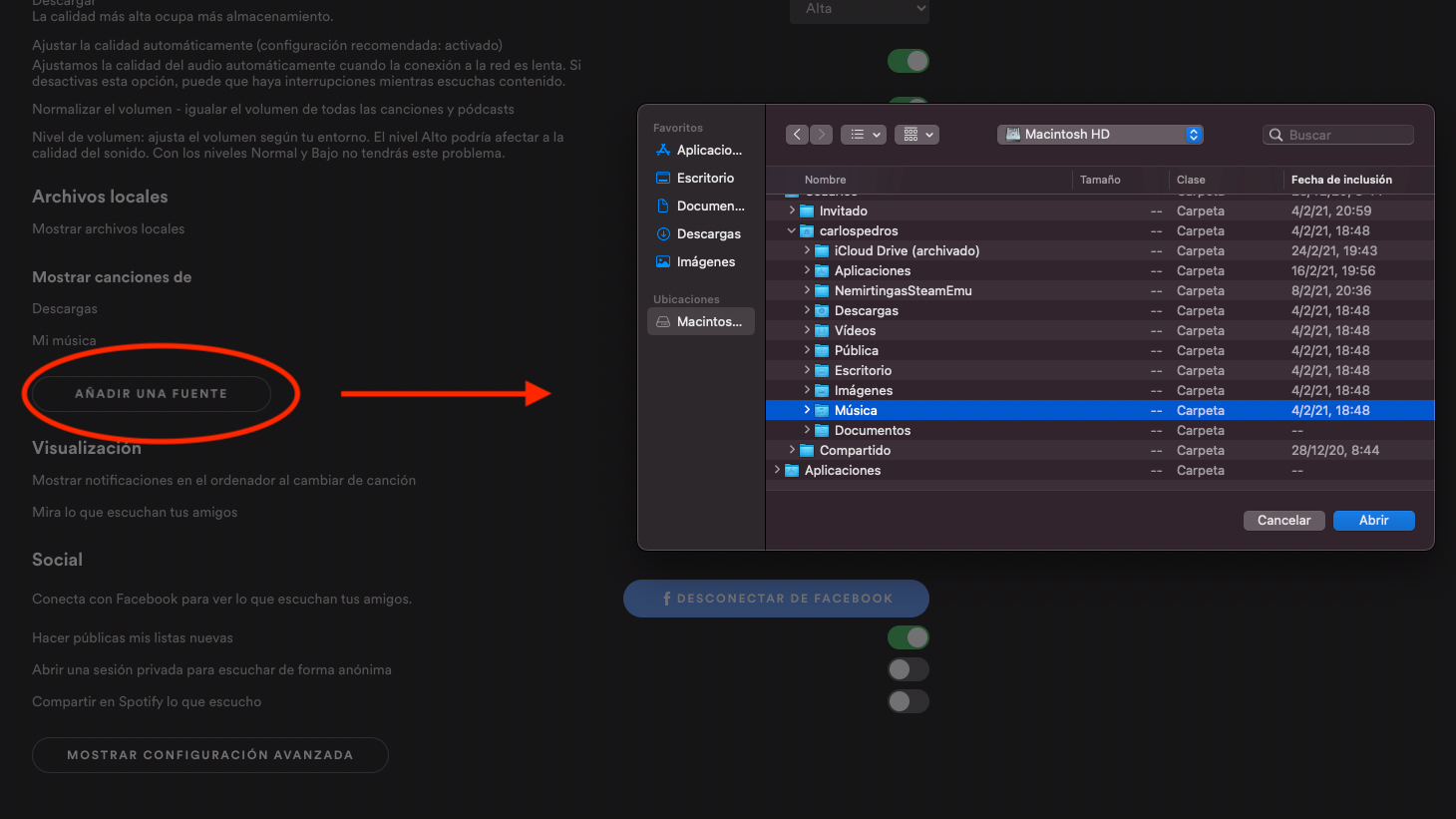Open the Alta download quality dropdown

coord(861,9)
